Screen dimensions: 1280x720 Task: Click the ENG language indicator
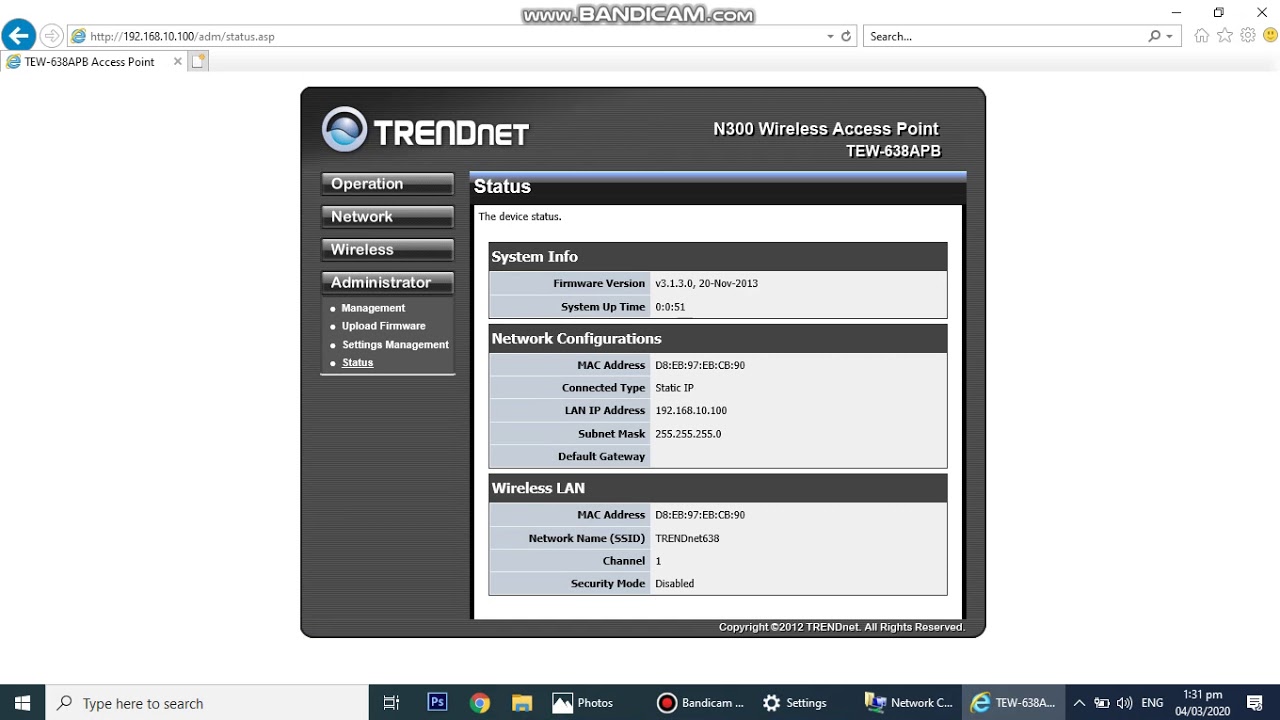coord(1152,703)
